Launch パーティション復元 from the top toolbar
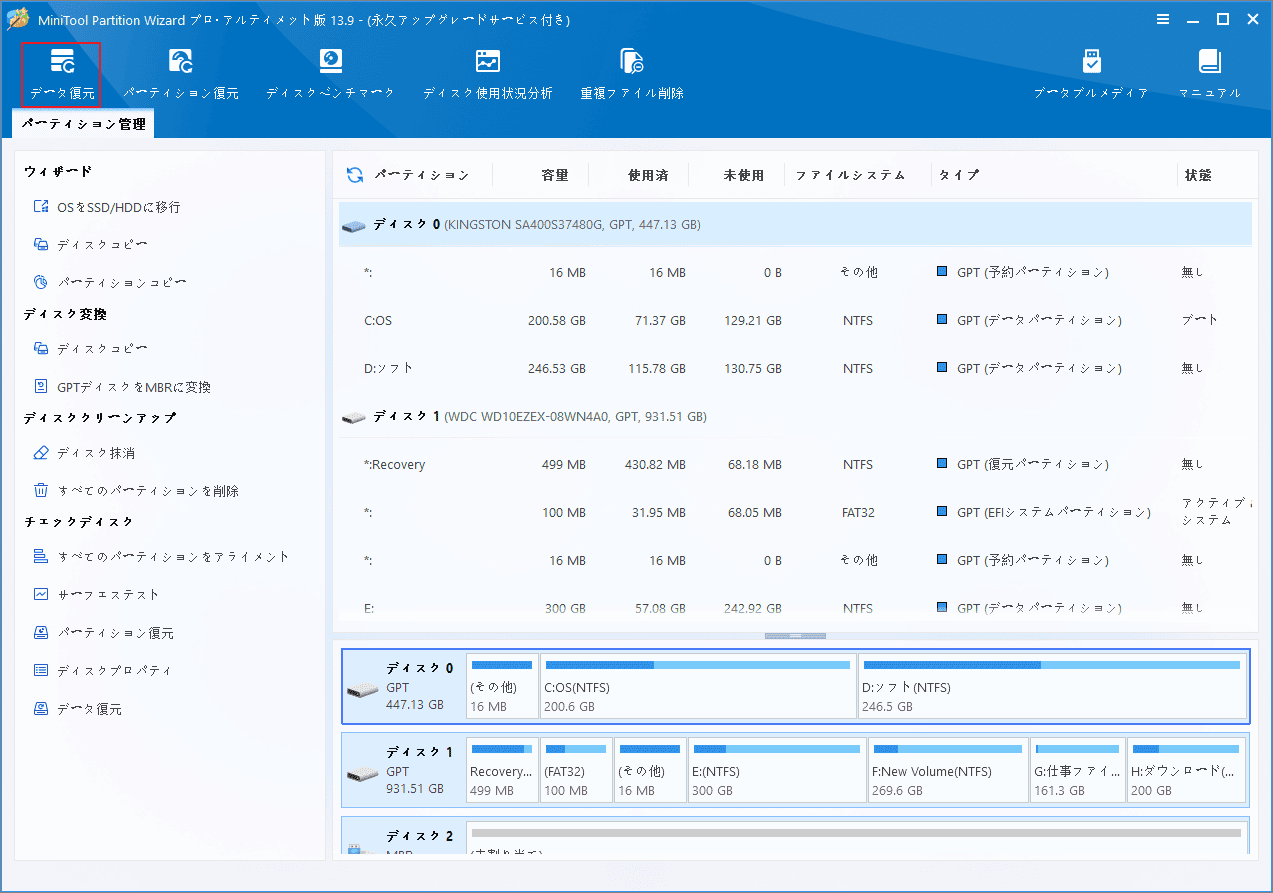 pyautogui.click(x=181, y=74)
